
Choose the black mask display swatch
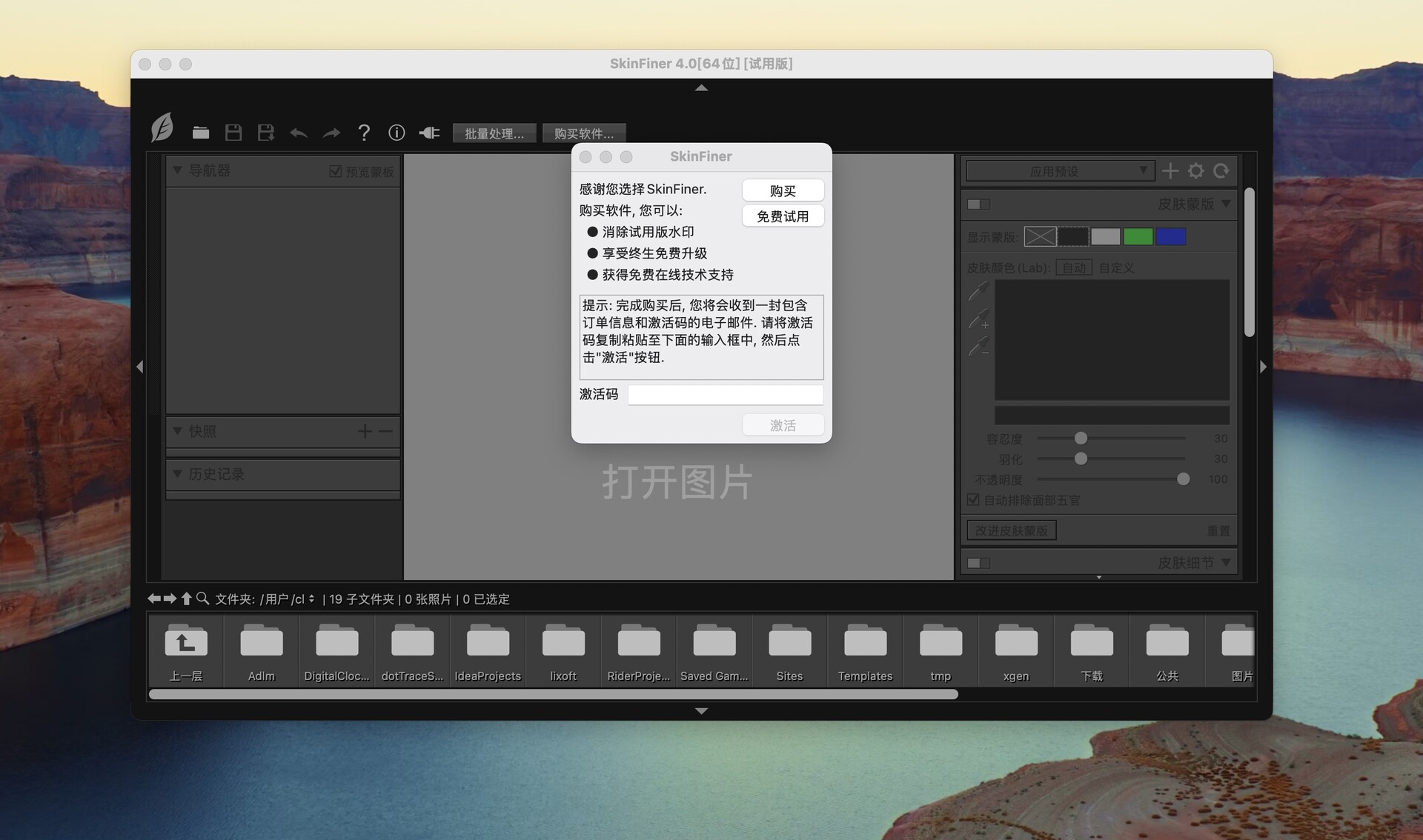[1072, 237]
